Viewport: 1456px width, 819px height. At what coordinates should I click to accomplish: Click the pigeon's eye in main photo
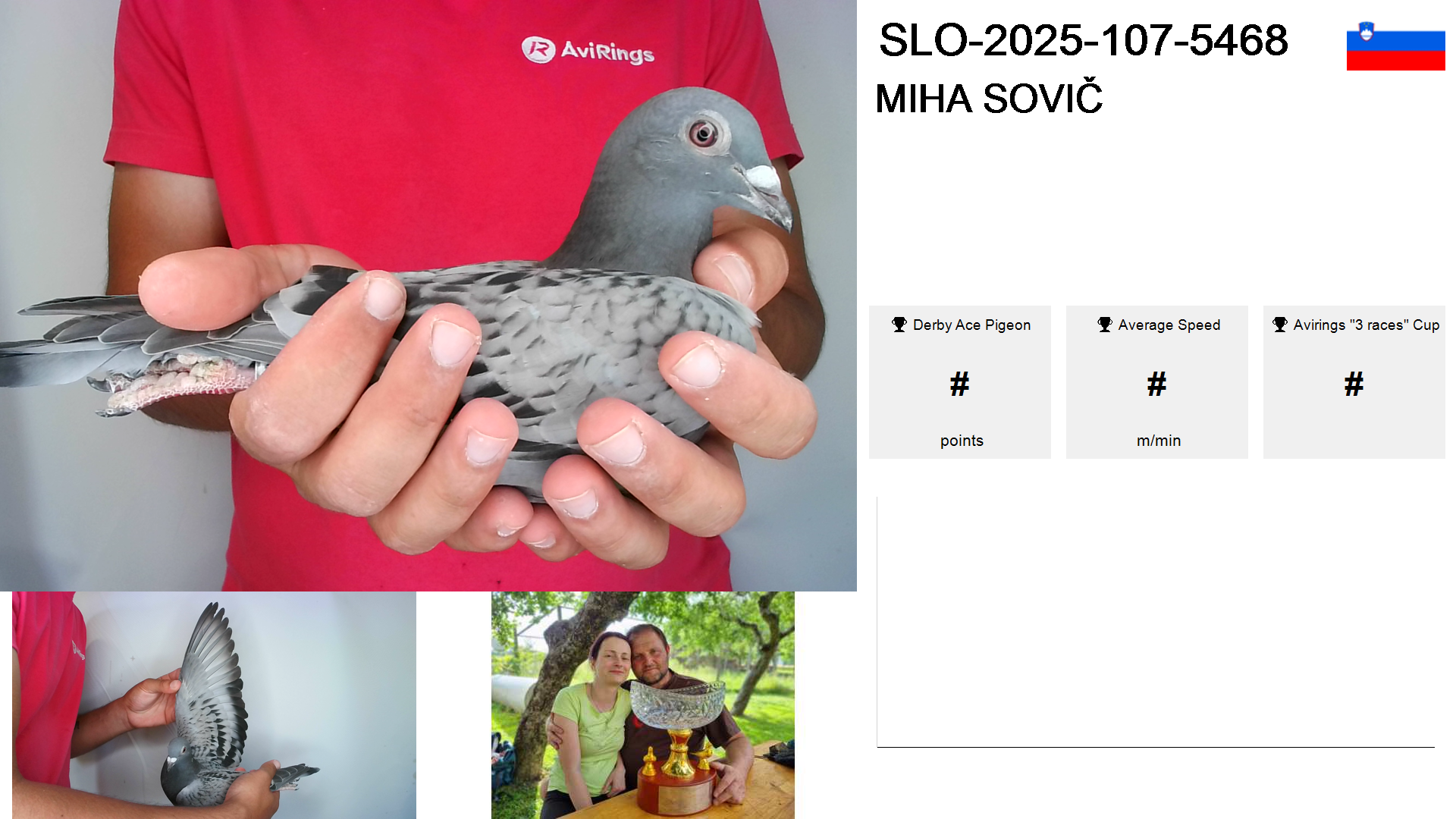(704, 134)
